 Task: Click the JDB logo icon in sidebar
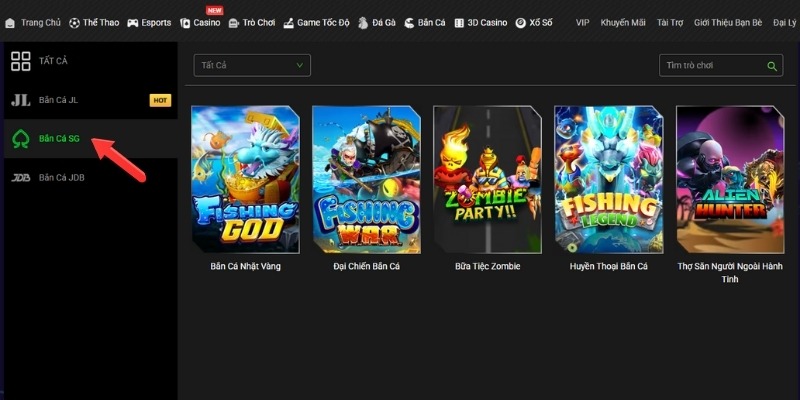(21, 178)
